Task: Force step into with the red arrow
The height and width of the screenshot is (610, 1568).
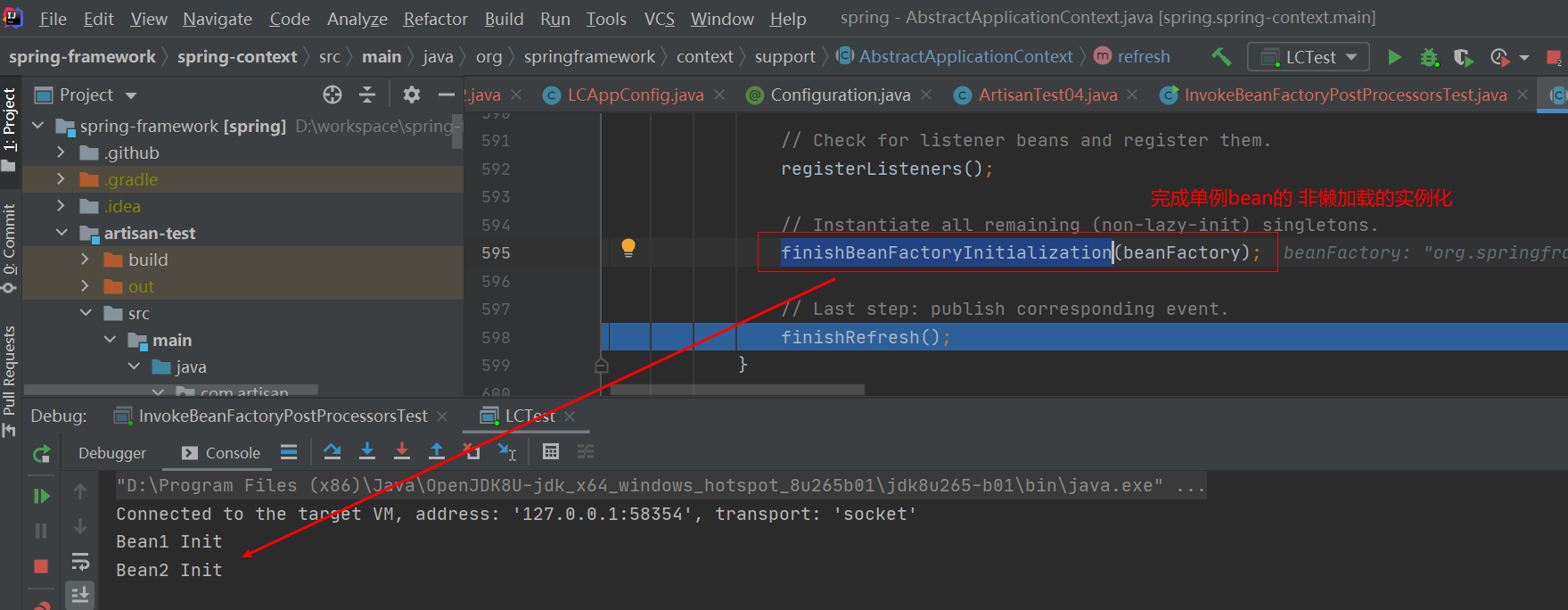Action: 402,452
